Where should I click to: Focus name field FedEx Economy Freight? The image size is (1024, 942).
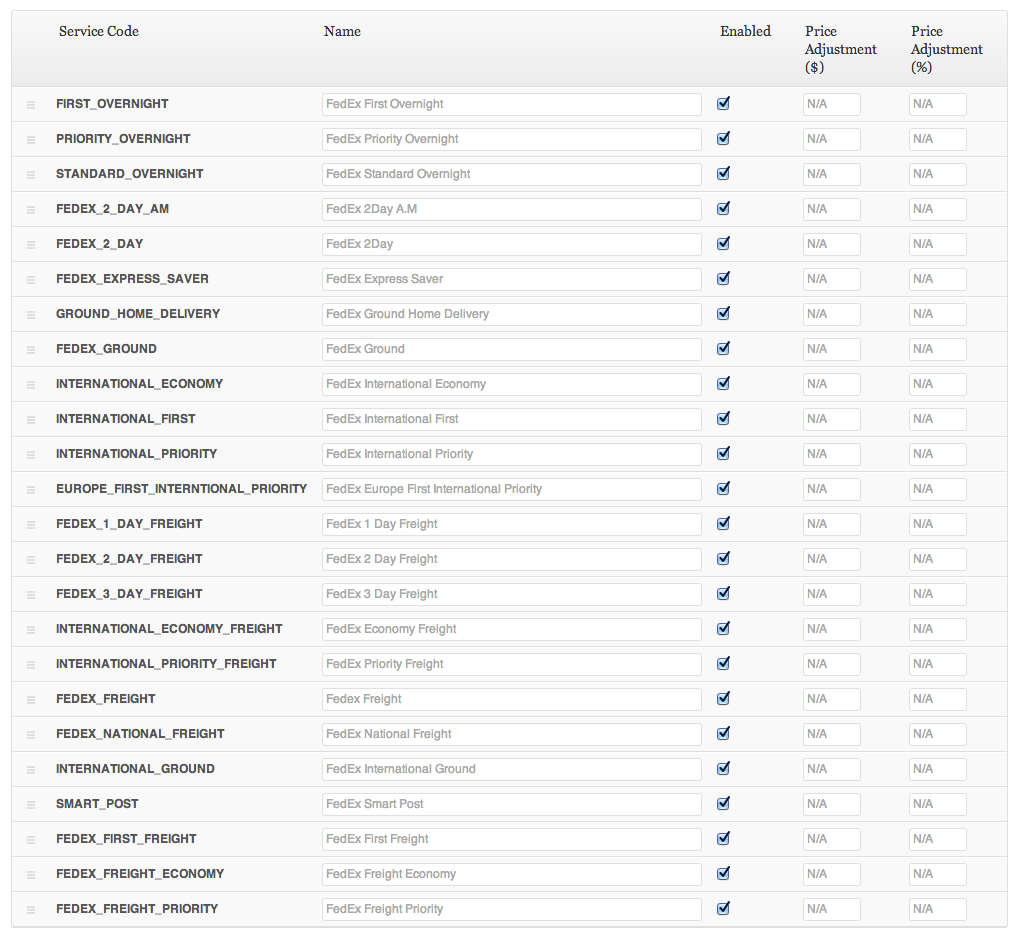pos(511,629)
